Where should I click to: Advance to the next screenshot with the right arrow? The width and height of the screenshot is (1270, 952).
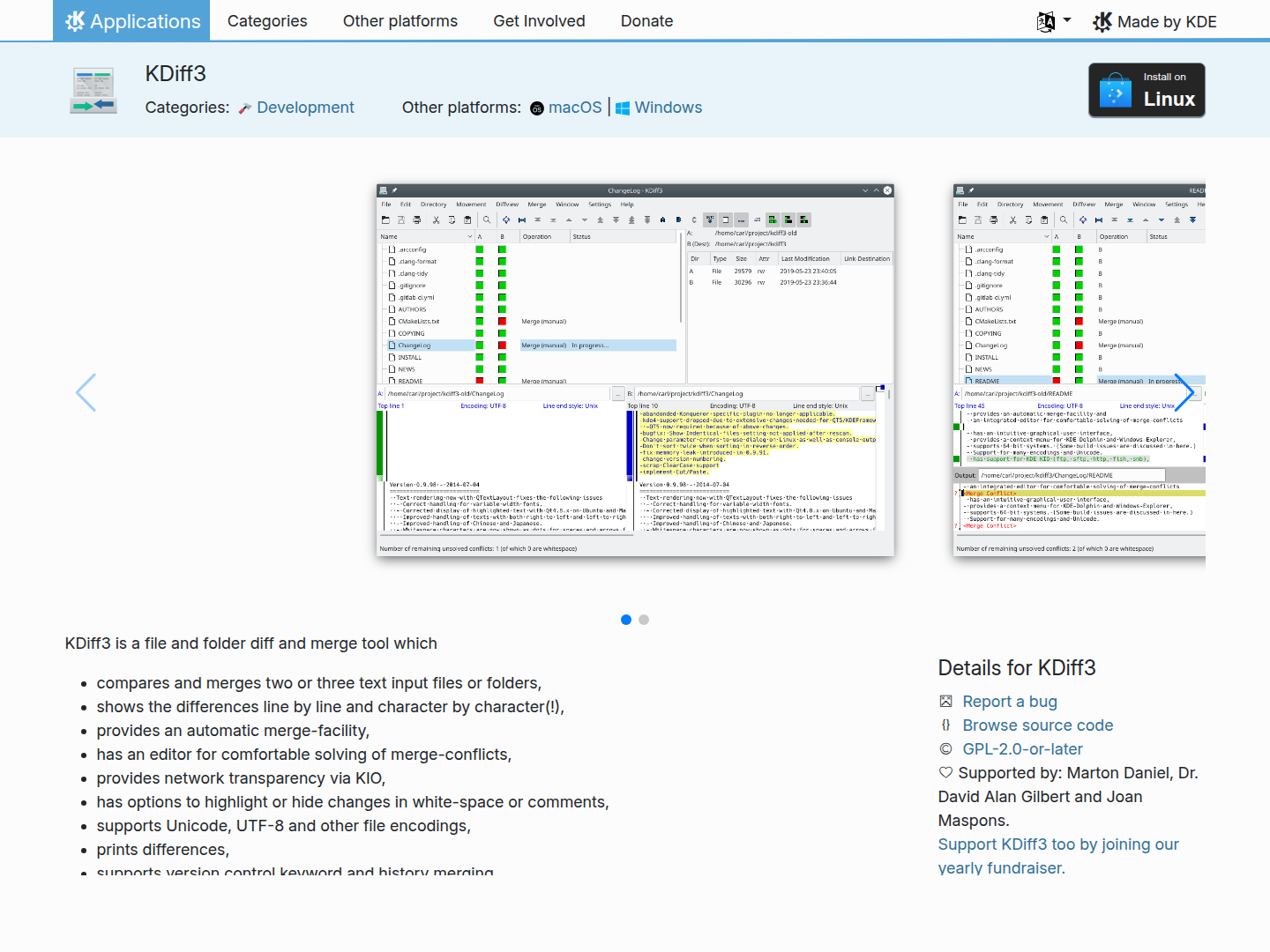(x=1184, y=392)
